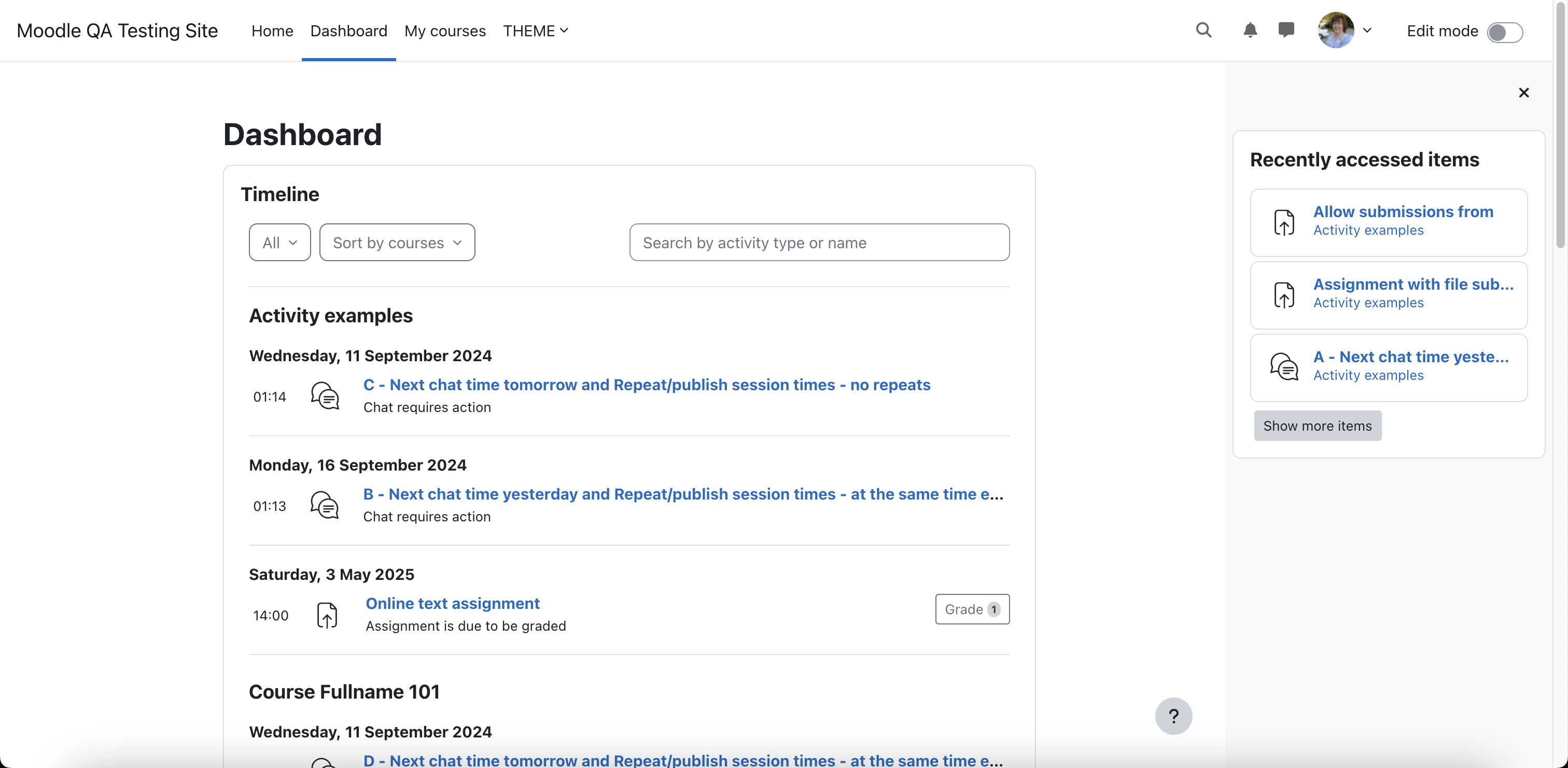Screen dimensions: 1568x768
Task: Click Activity examples under Assignment with file sub
Action: [1368, 303]
